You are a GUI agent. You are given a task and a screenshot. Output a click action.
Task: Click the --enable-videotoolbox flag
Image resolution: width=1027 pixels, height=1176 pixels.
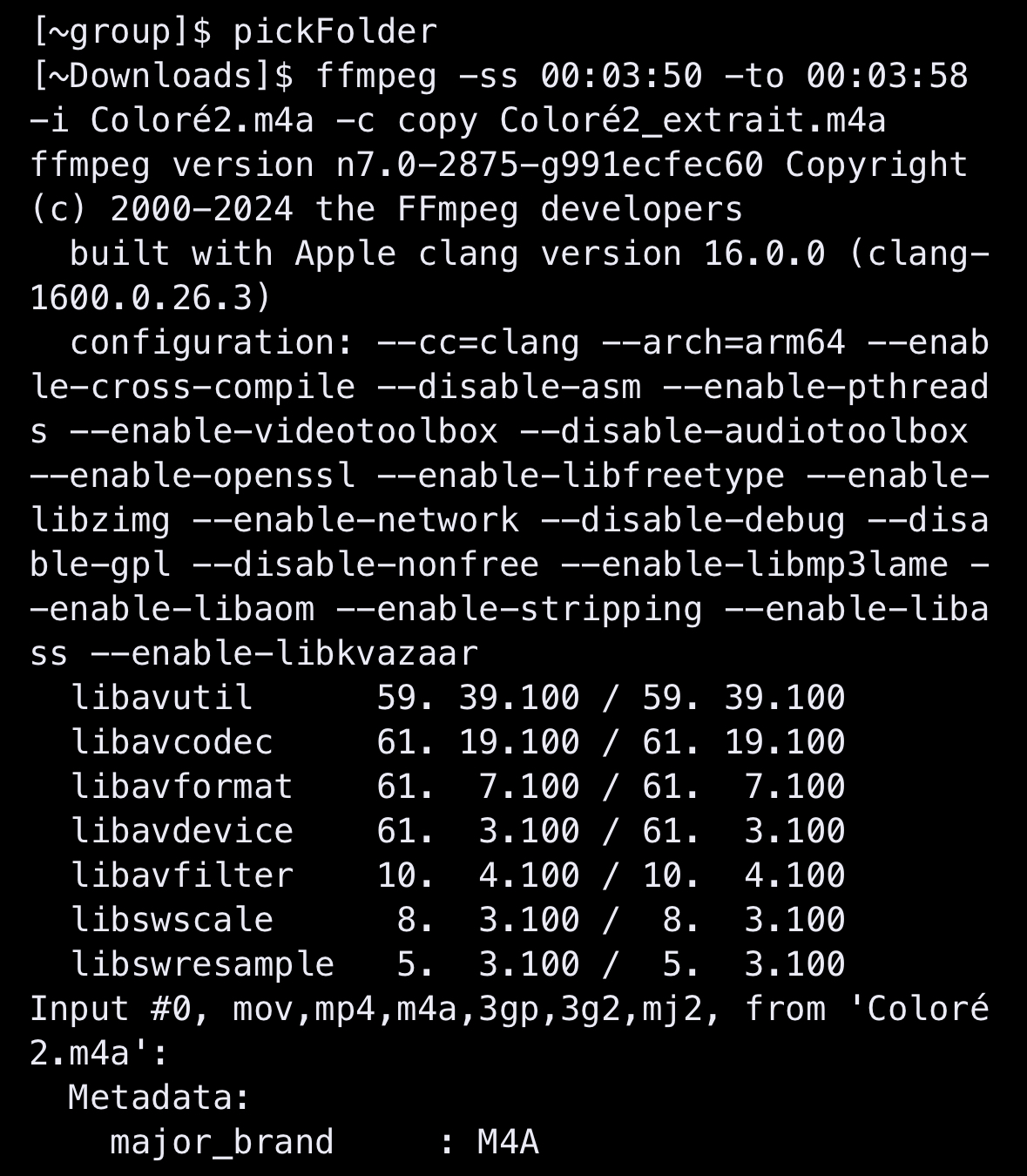tap(284, 432)
